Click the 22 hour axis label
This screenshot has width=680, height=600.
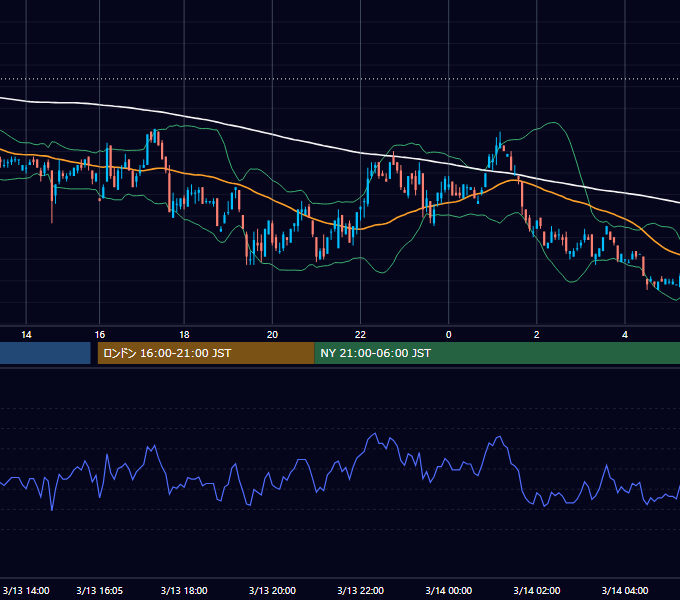(x=360, y=335)
